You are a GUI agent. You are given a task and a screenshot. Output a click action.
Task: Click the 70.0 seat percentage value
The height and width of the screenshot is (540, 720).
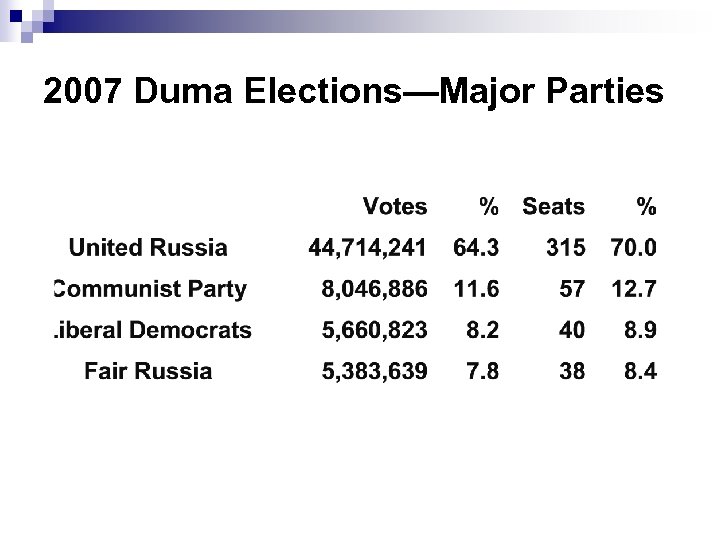634,248
